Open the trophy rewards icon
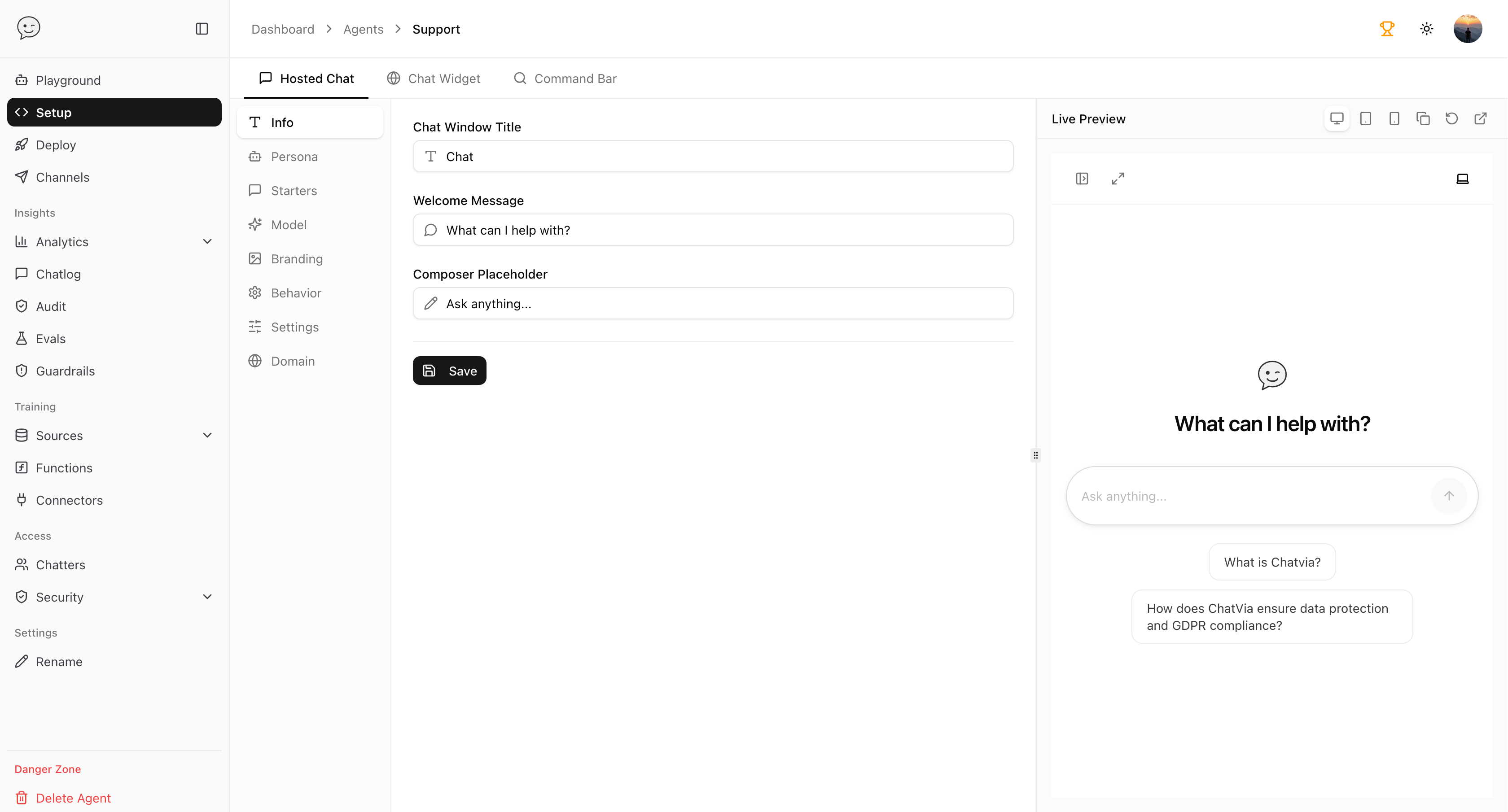Screen dimensions: 1508x812 coord(1387,29)
